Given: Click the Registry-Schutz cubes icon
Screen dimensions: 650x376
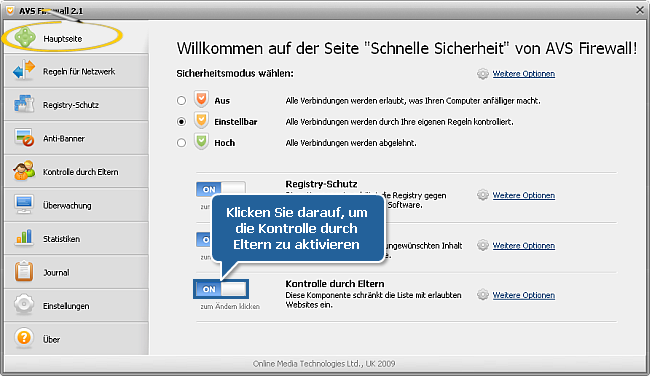Looking at the screenshot, I should click(24, 104).
